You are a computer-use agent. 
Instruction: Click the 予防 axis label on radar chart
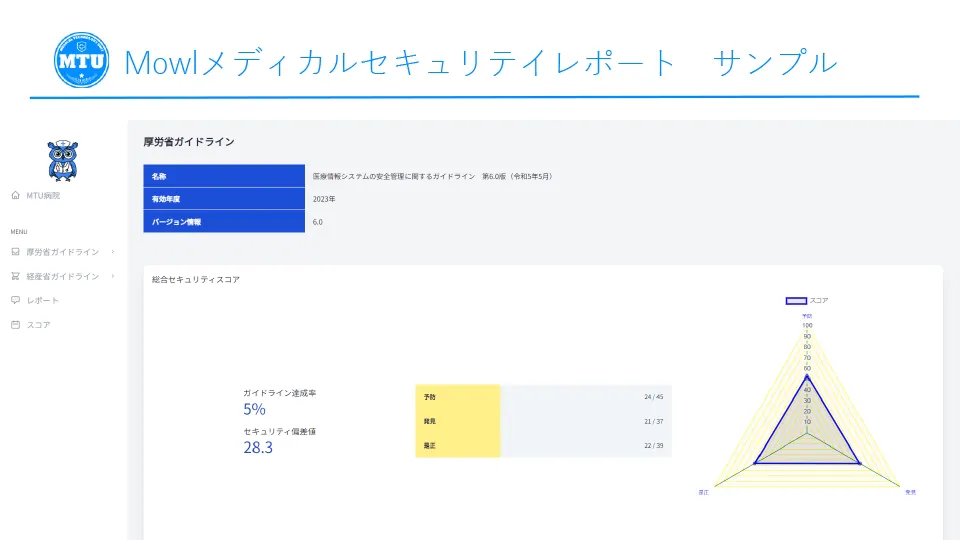click(x=807, y=316)
